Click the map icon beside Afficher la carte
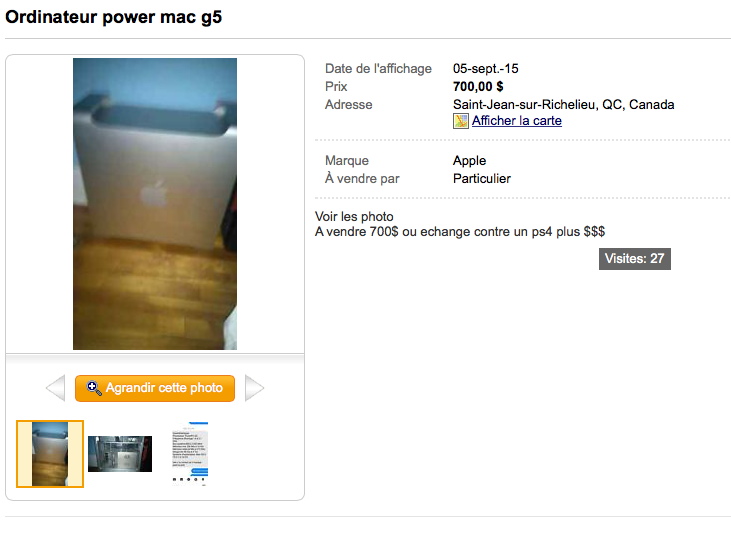 461,121
